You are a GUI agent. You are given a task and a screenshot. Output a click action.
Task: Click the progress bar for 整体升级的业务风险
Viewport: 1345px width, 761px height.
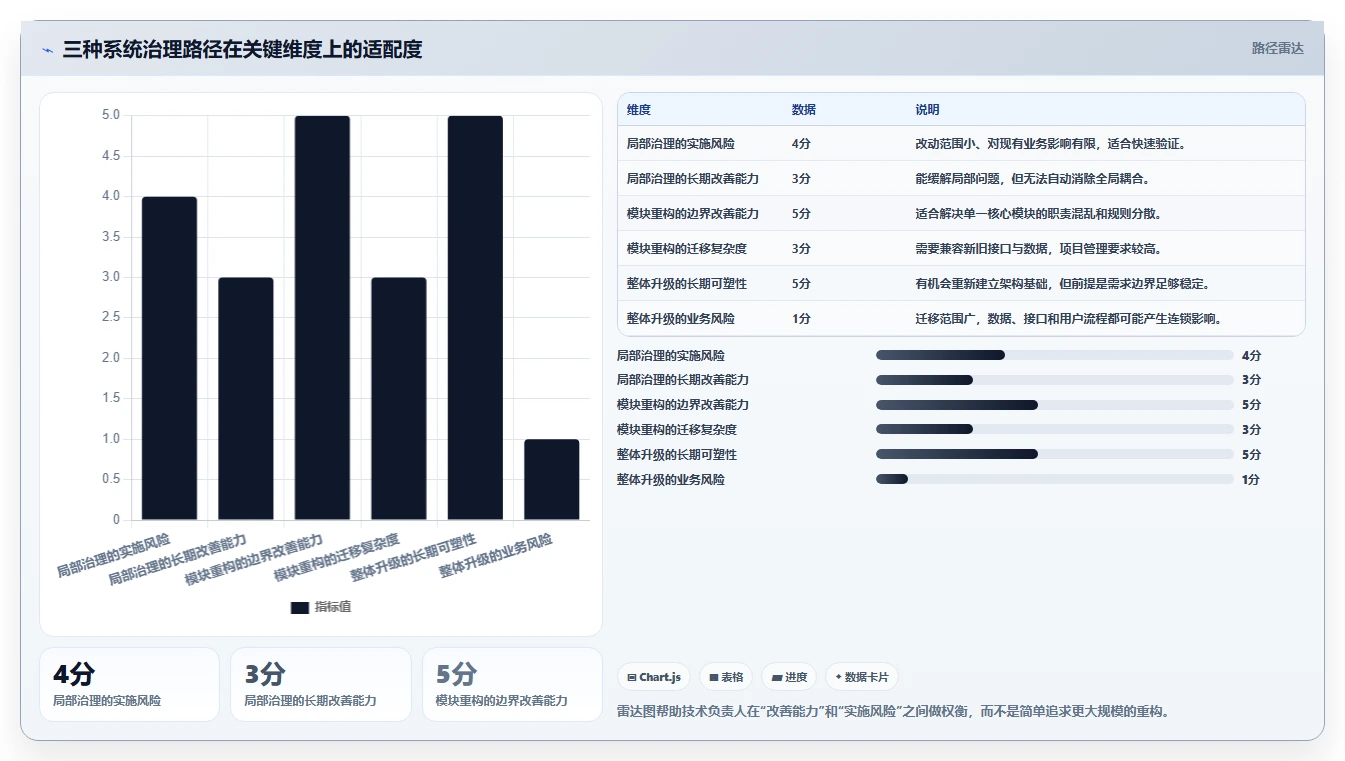1054,479
